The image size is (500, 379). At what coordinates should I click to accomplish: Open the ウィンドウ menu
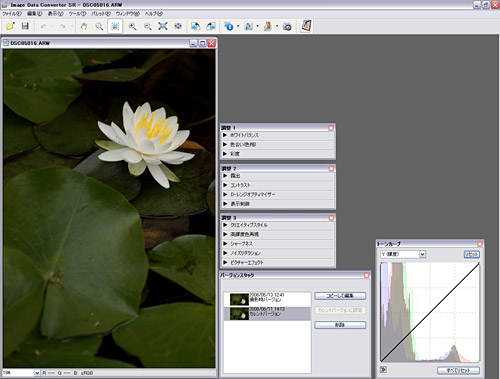[127, 14]
